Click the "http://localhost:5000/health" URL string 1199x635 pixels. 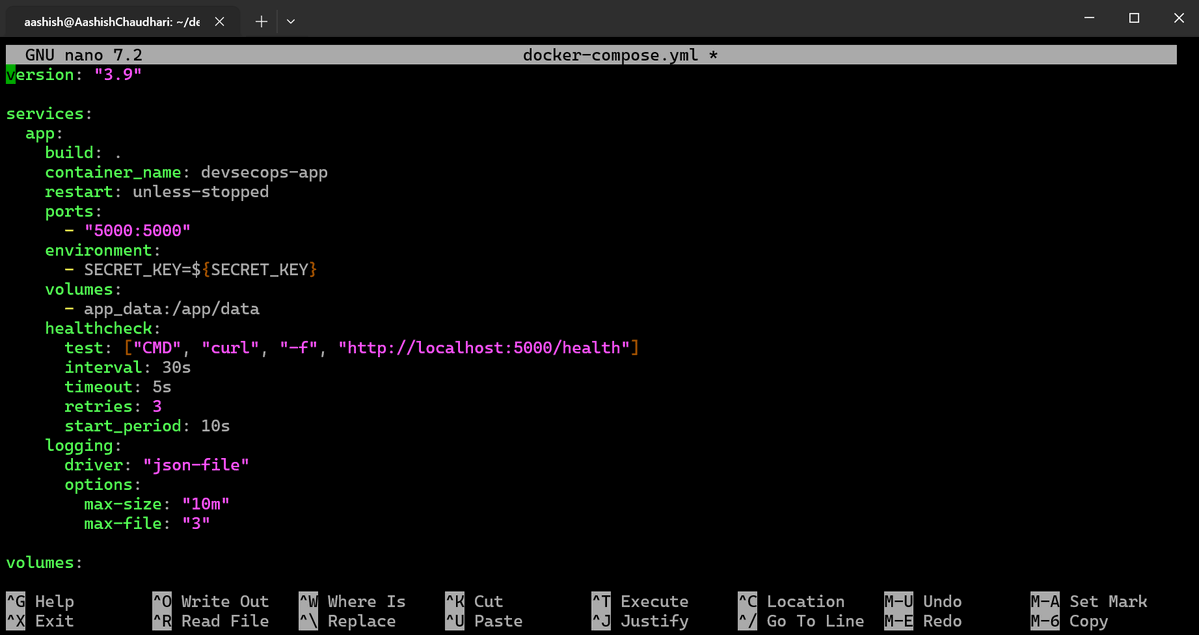coord(485,348)
